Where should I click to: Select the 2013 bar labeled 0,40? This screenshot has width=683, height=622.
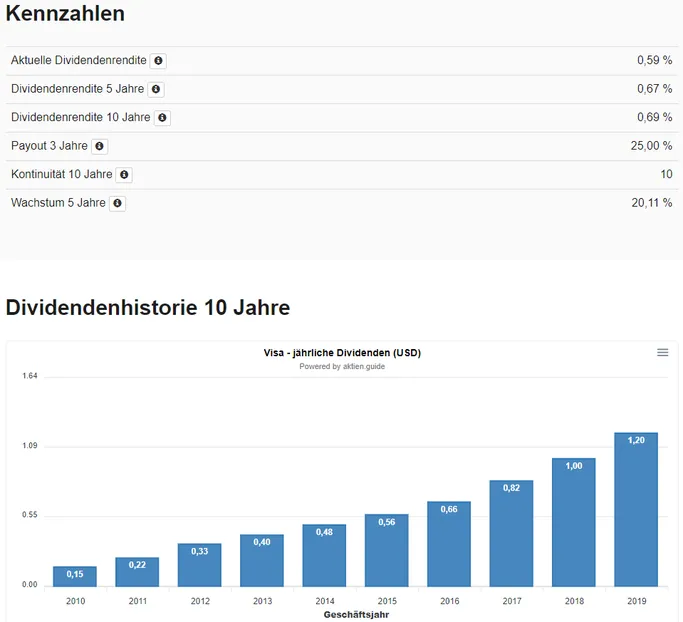pyautogui.click(x=262, y=561)
